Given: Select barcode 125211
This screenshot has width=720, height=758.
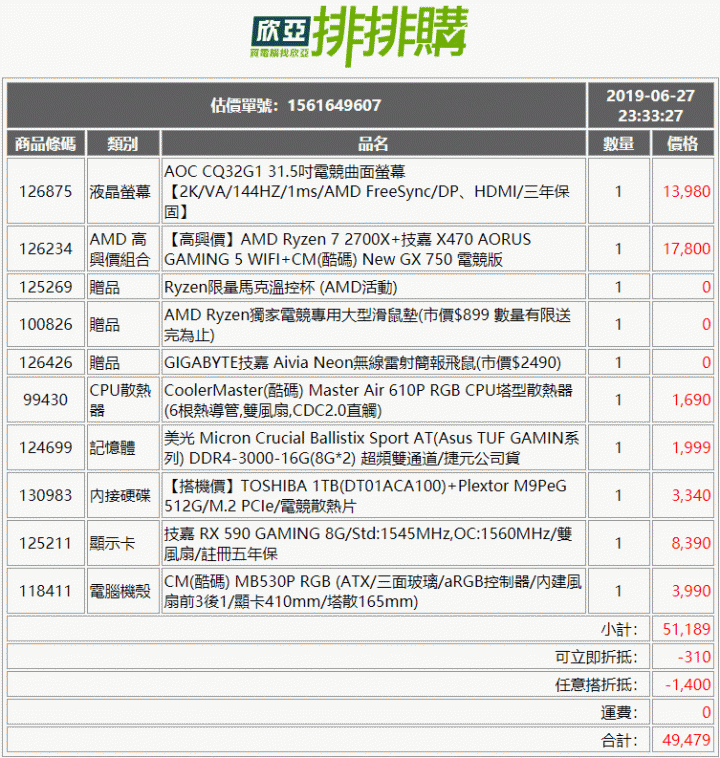Looking at the screenshot, I should [x=45, y=543].
